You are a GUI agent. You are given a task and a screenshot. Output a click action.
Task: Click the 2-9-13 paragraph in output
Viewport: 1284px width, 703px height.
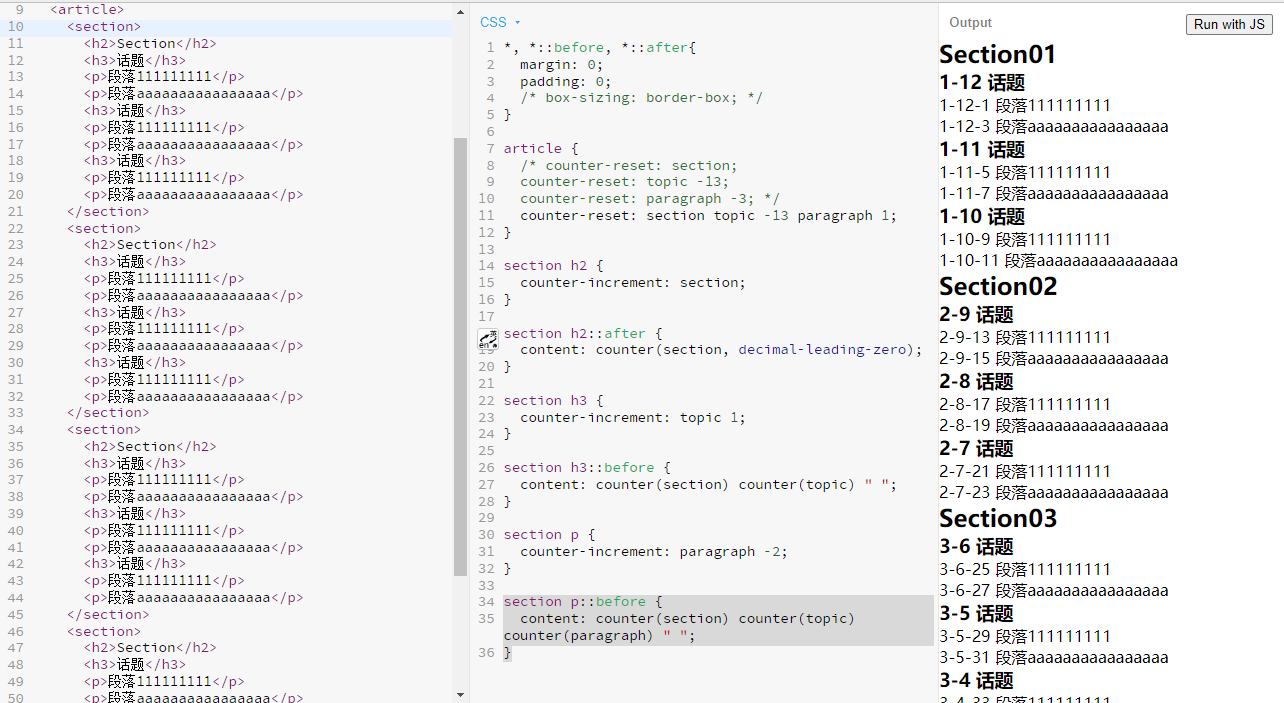pos(1024,337)
